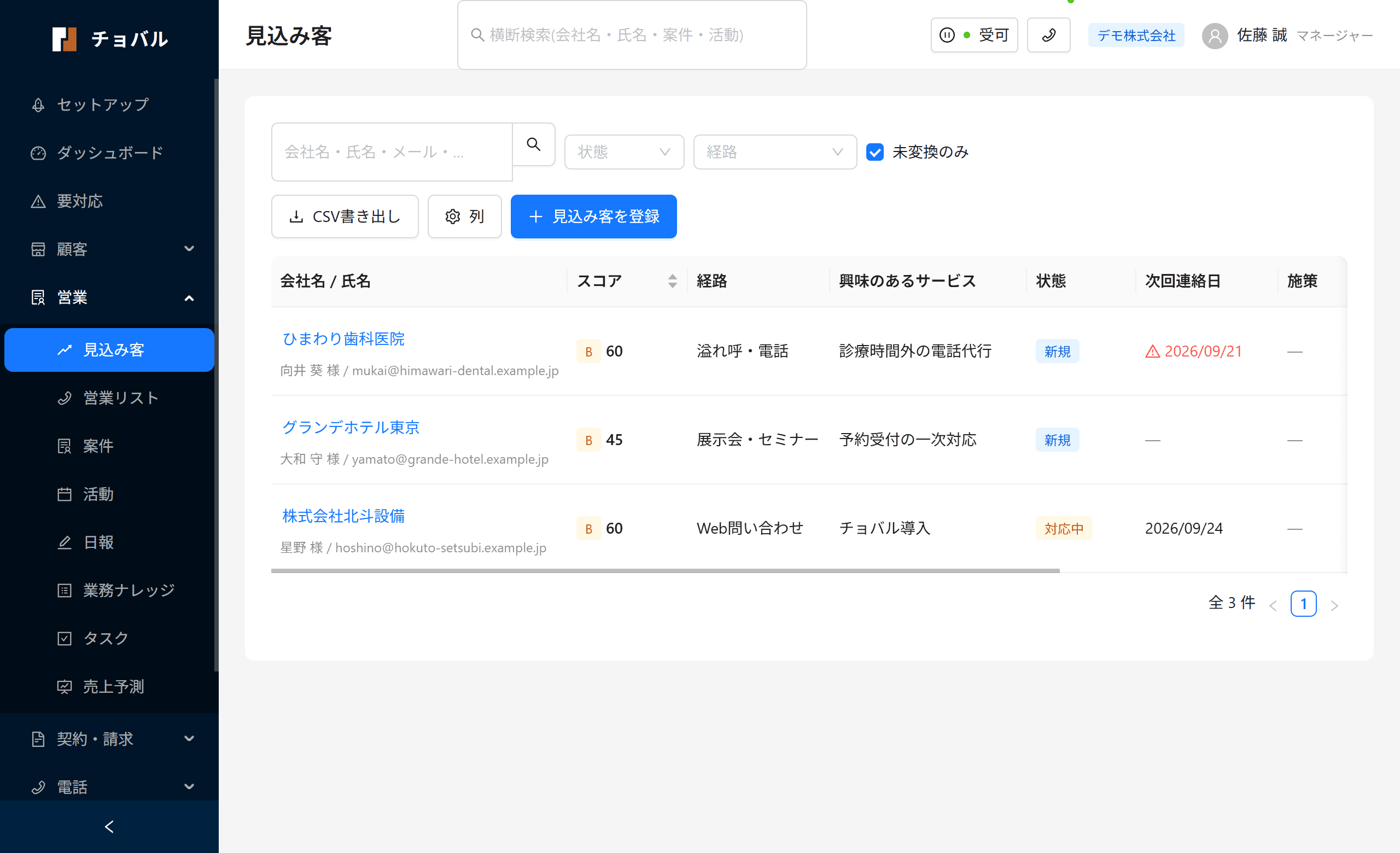Go to 活動 in the sidebar
The width and height of the screenshot is (1400, 853).
109,494
